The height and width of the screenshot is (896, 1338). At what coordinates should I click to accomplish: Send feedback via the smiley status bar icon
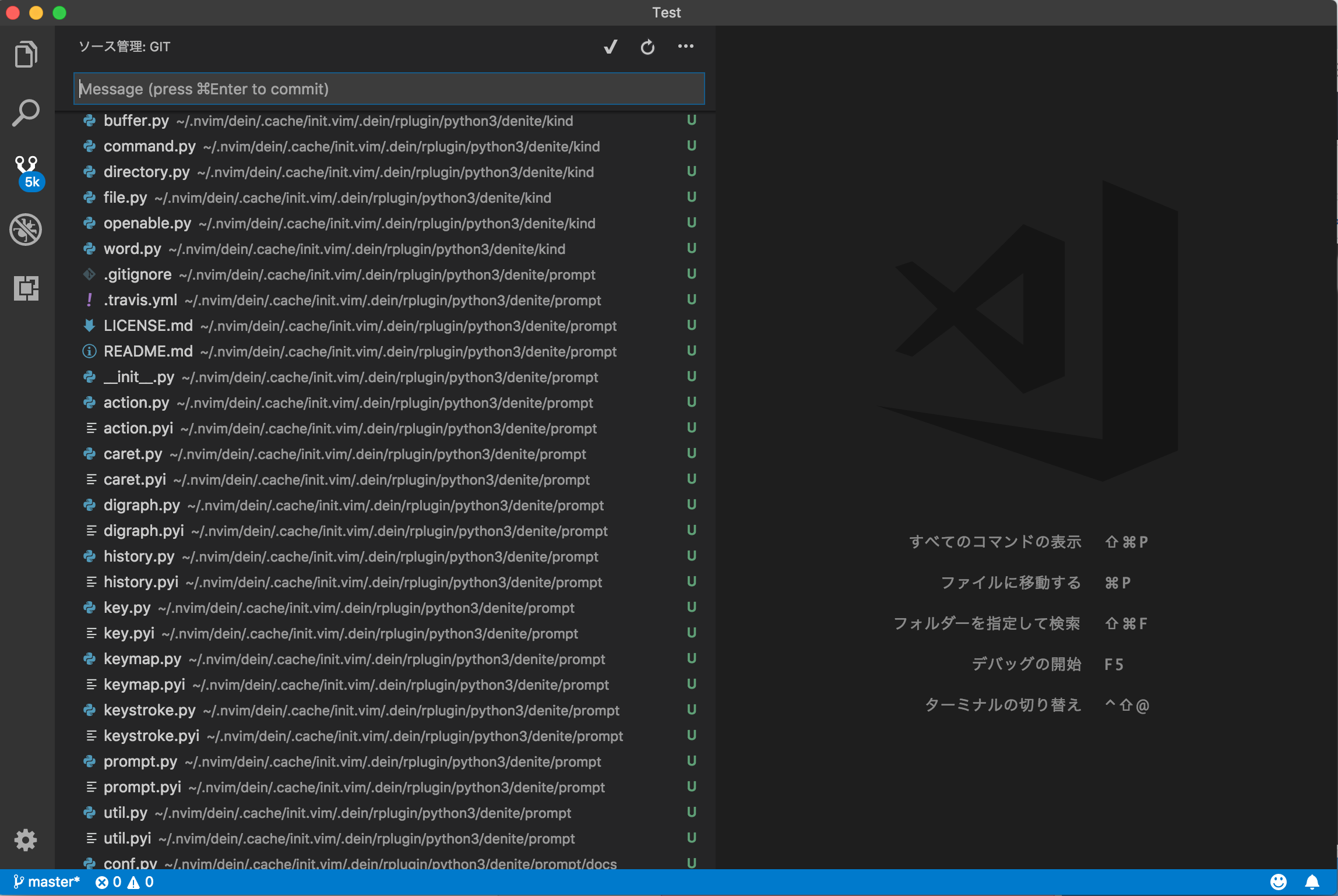1280,881
